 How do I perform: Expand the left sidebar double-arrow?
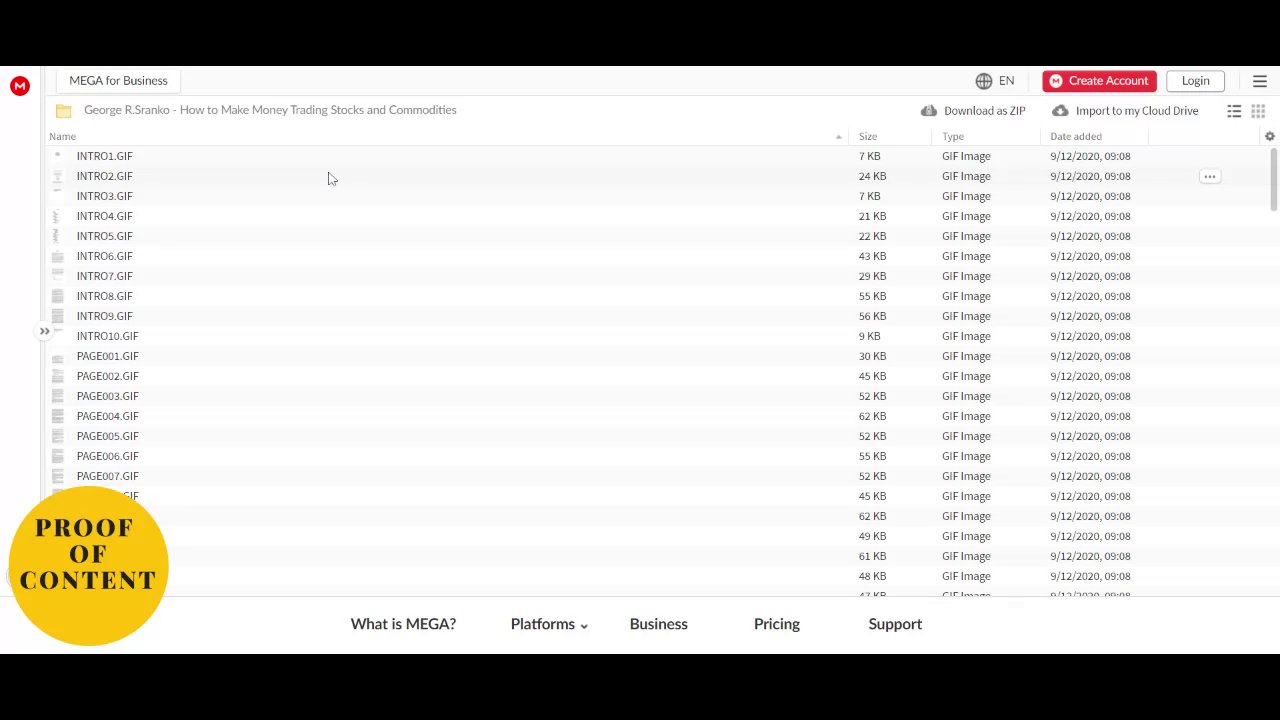click(44, 331)
